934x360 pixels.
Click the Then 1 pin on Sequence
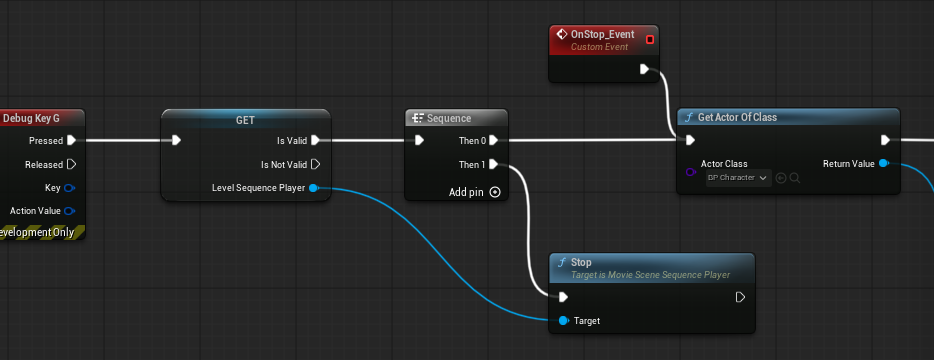(x=493, y=165)
